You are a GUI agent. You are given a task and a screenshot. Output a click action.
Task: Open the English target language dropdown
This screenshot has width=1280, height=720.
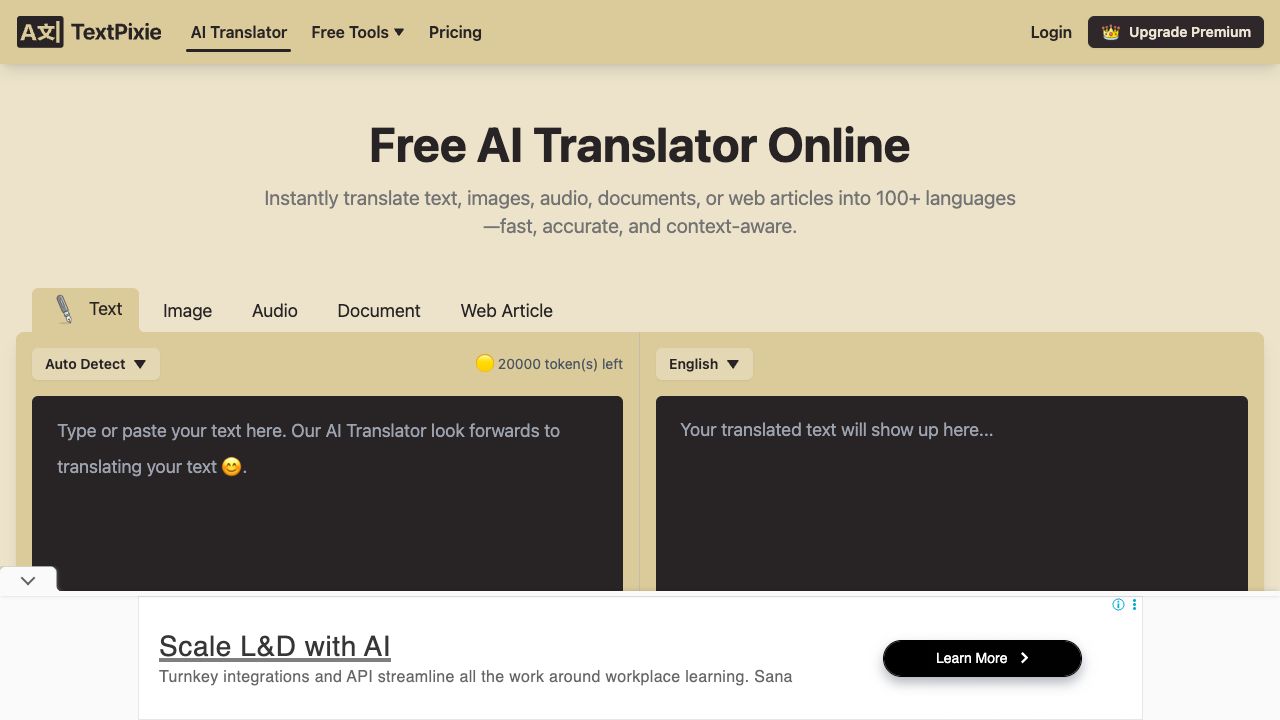703,364
